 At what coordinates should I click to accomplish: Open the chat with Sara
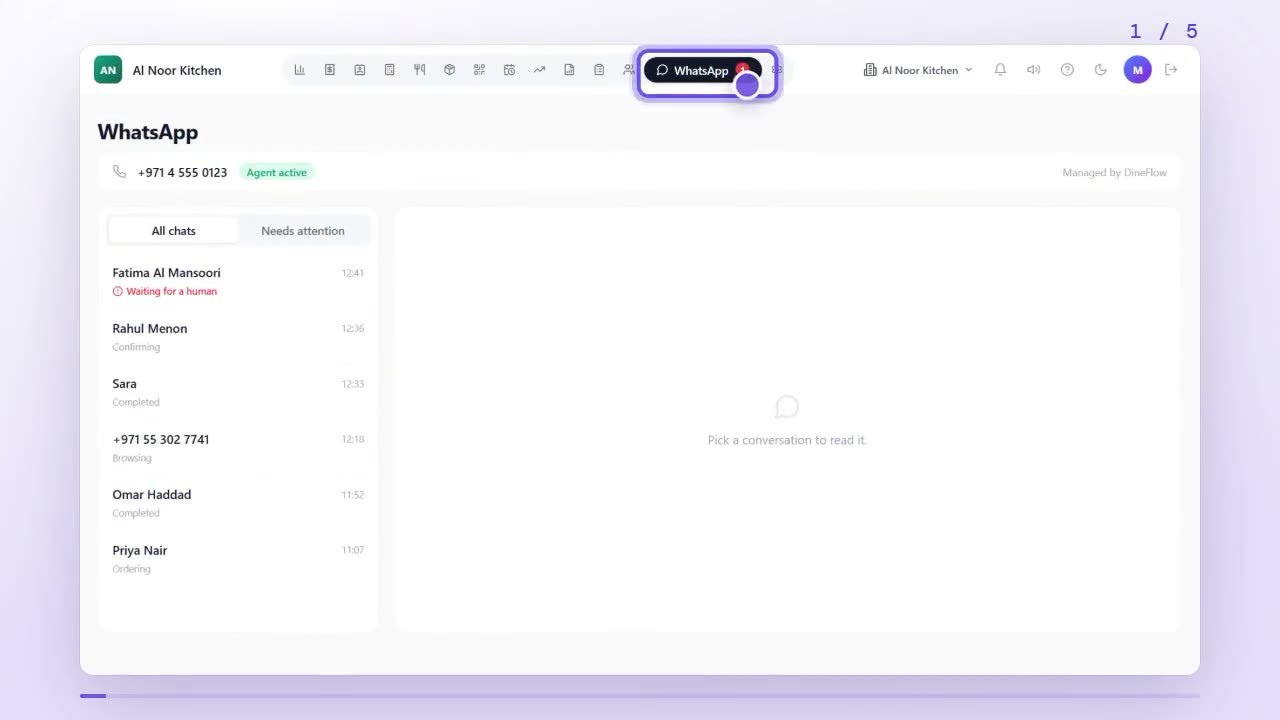[238, 392]
